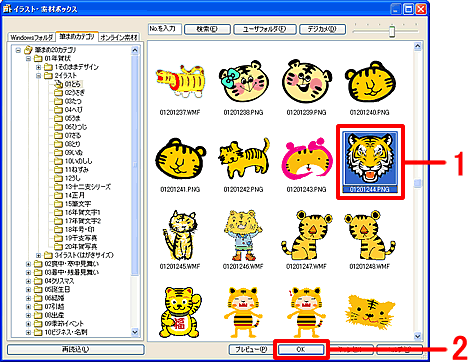
Task: Open the 18年号・印 category
Action: (x=80, y=230)
